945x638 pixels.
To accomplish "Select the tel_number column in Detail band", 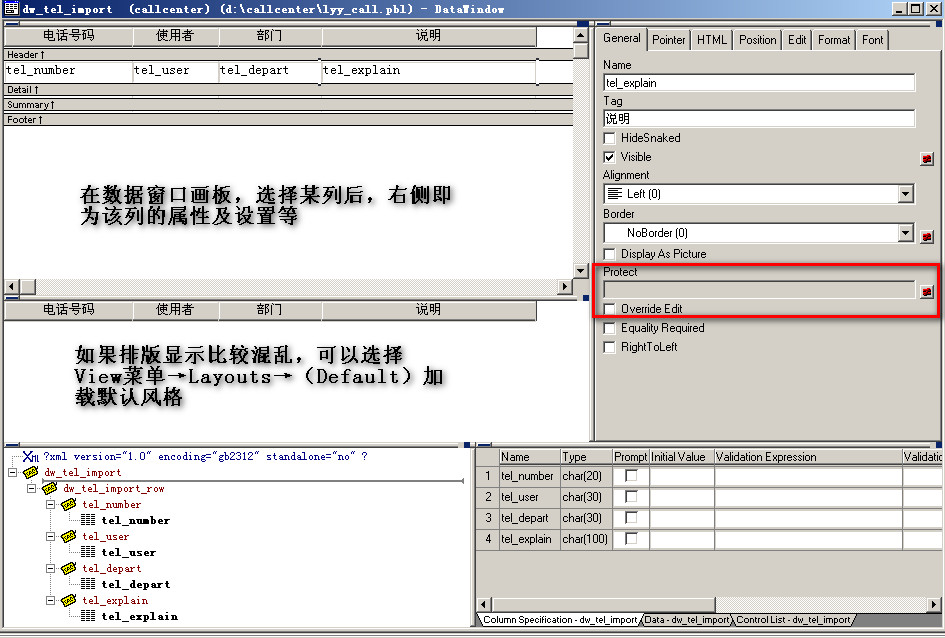I will 68,70.
